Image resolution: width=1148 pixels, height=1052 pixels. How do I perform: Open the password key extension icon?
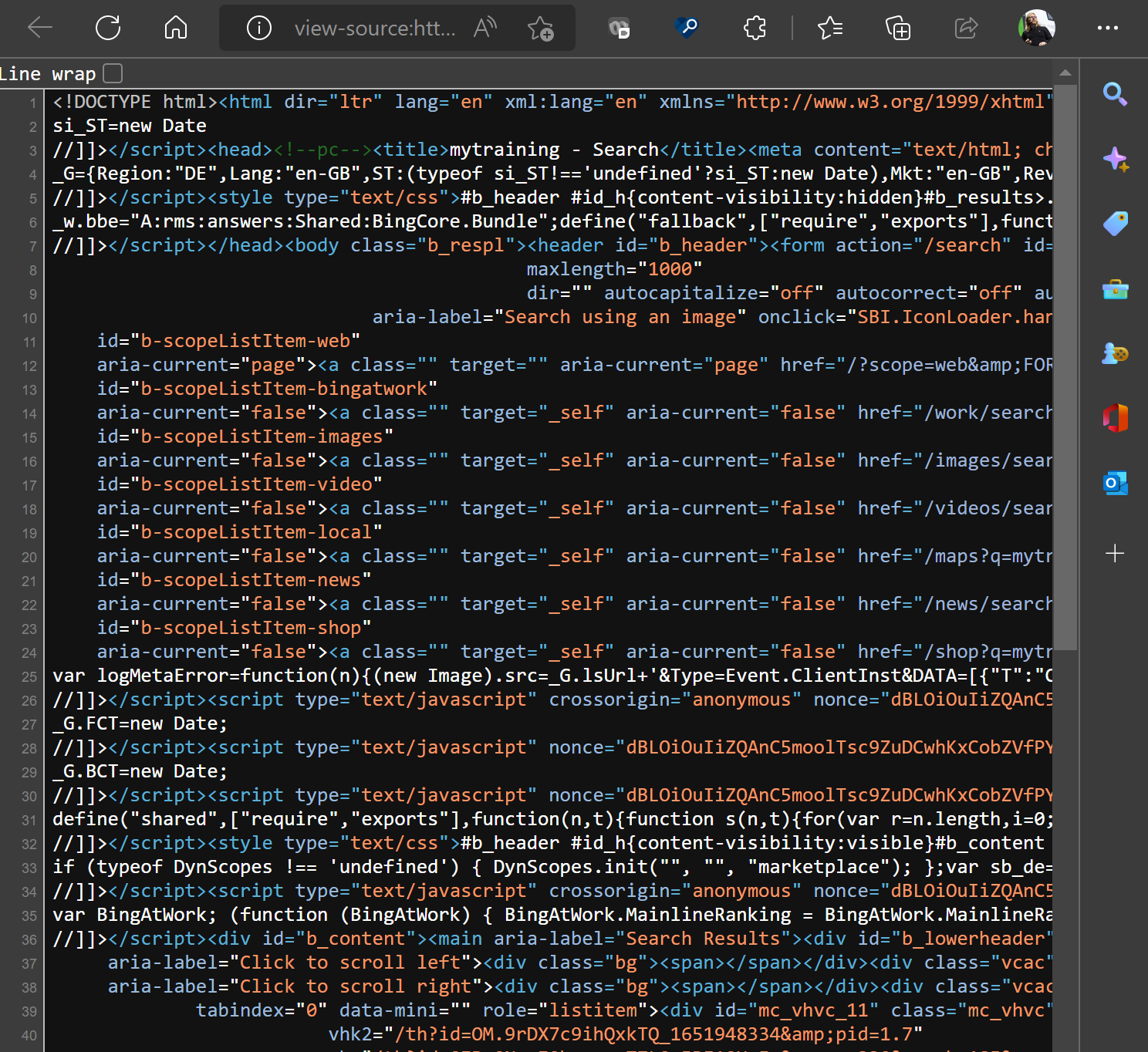(686, 29)
